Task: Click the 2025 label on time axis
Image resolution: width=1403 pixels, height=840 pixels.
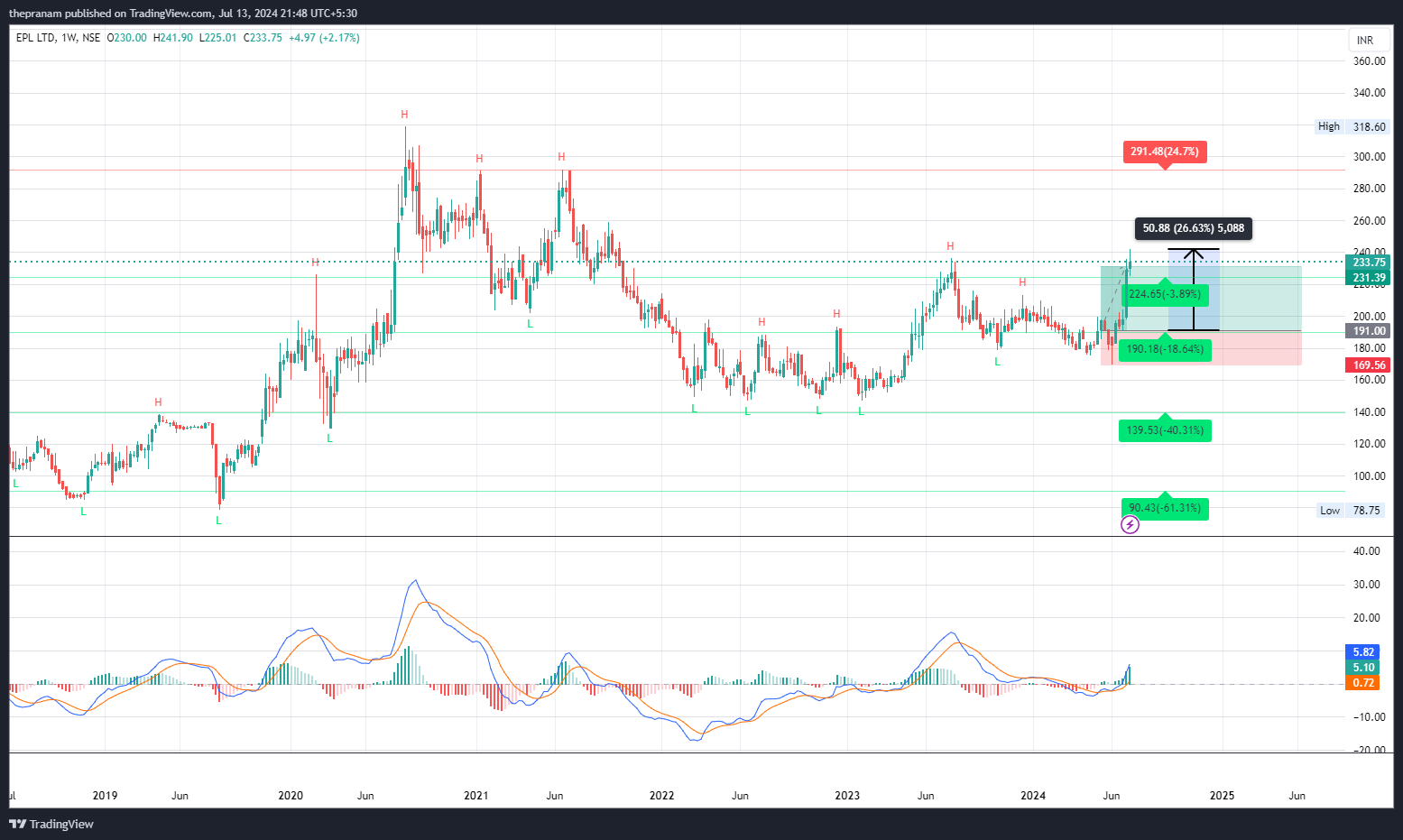Action: [x=1222, y=796]
